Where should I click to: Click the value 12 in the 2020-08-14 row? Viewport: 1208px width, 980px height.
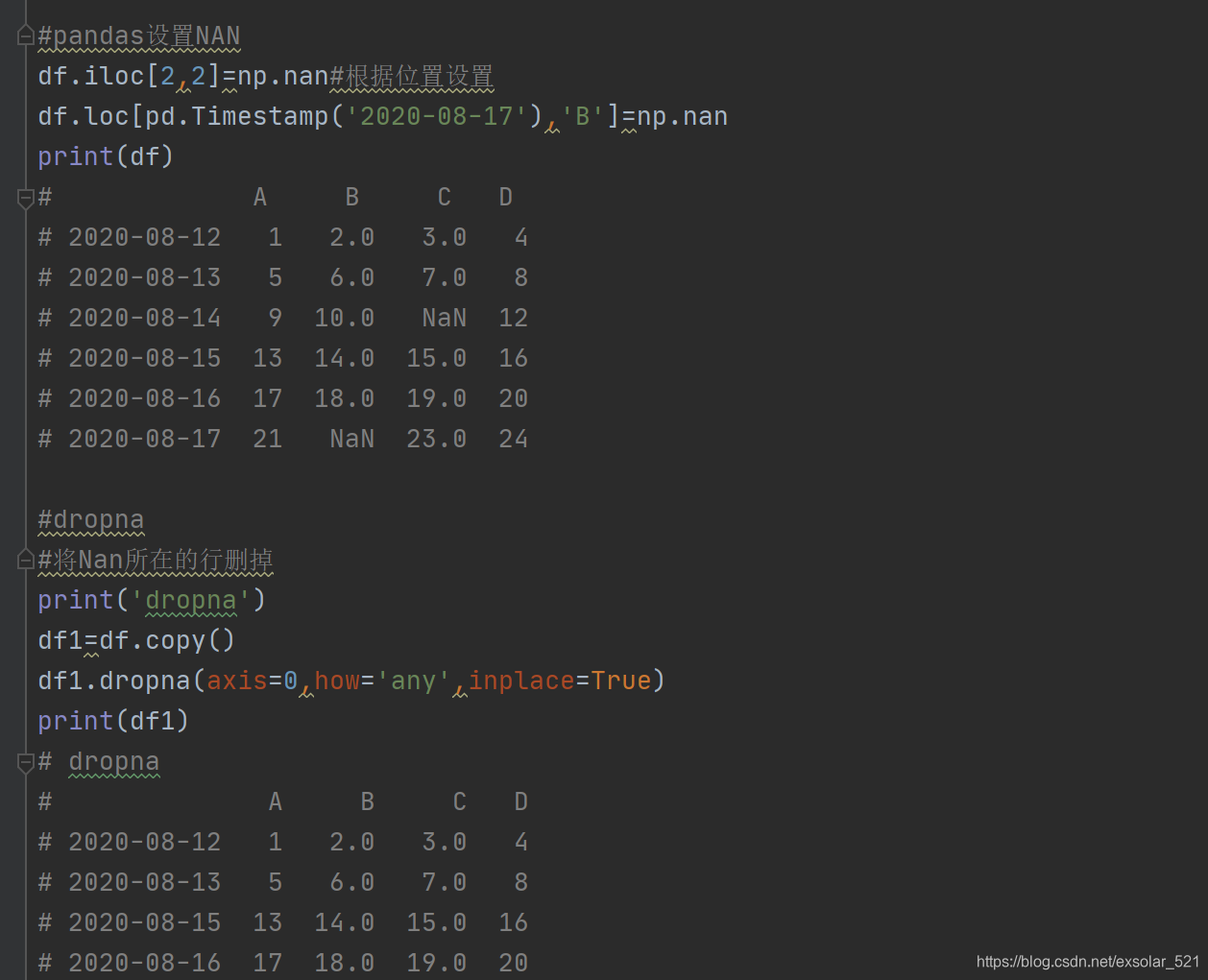coord(514,319)
